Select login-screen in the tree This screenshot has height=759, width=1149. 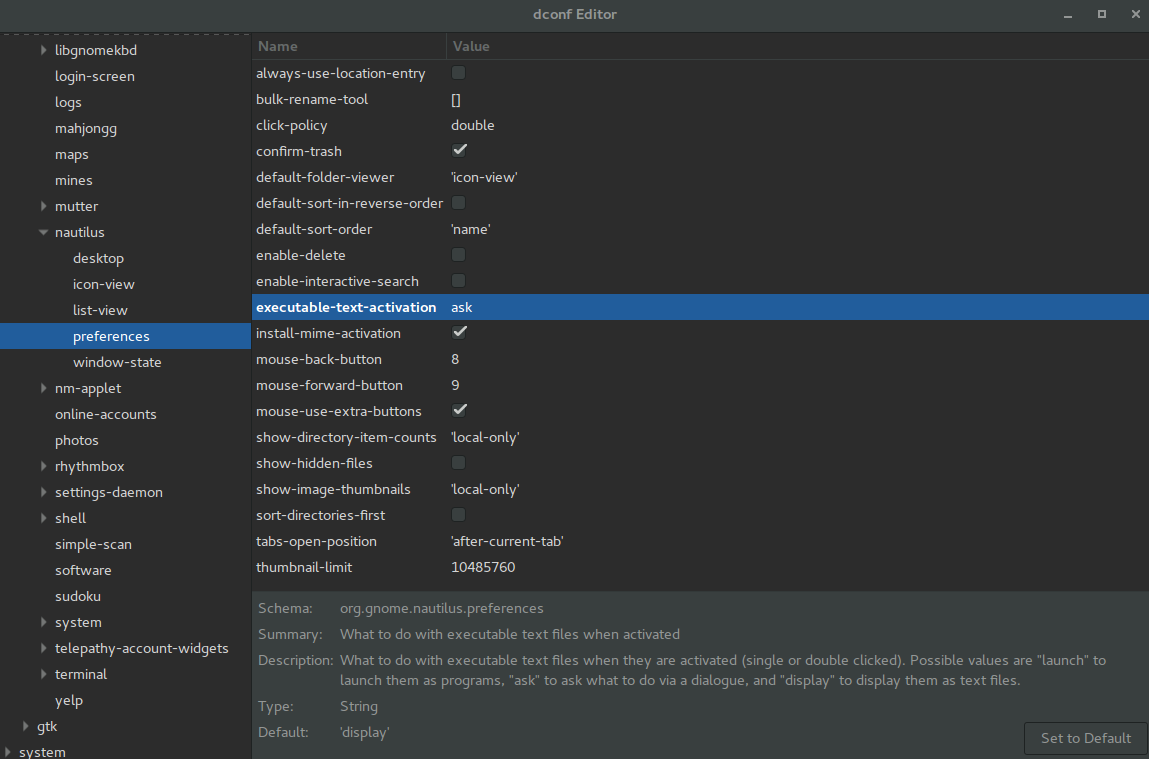[x=95, y=76]
